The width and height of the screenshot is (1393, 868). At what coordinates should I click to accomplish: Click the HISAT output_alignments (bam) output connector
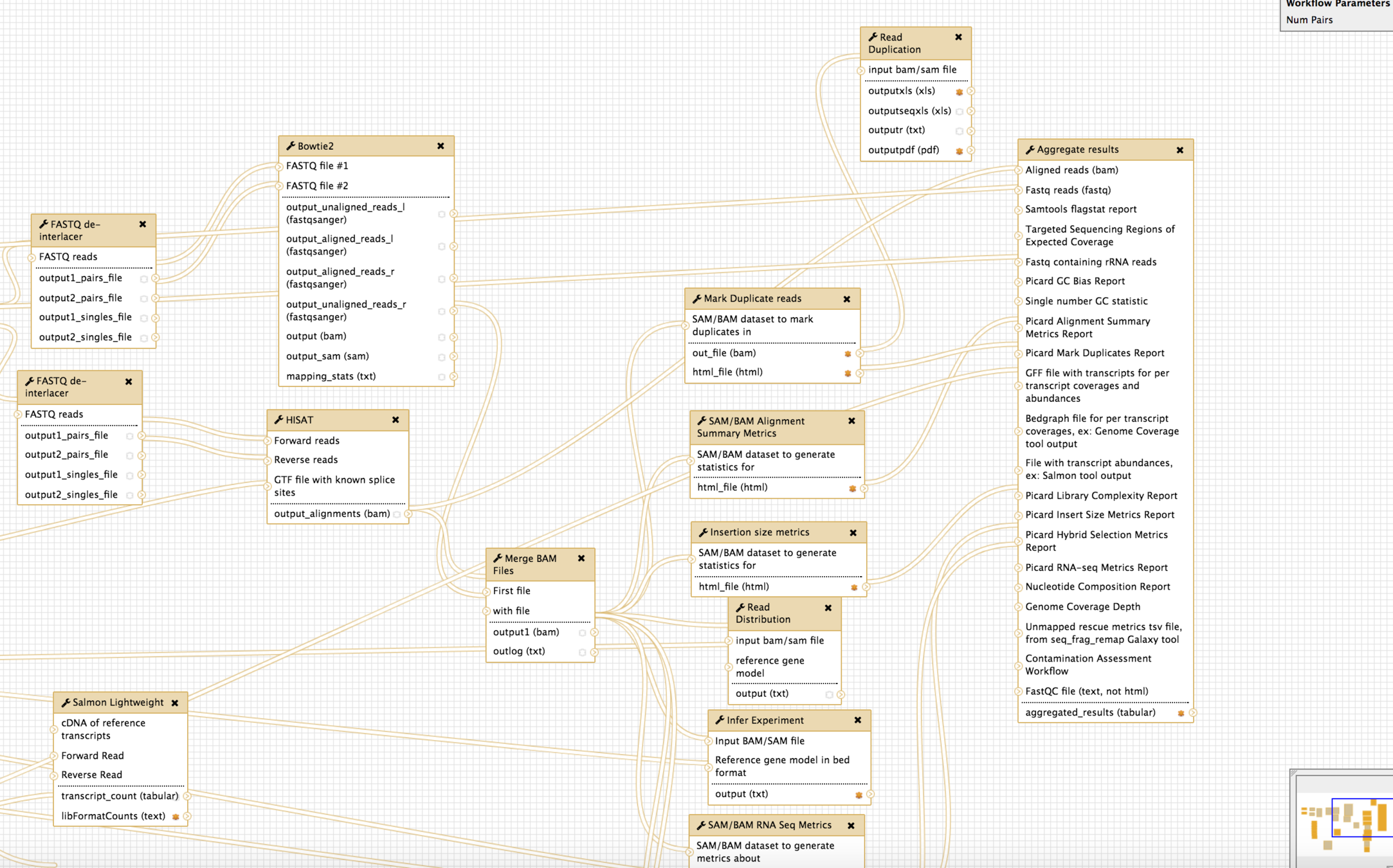[x=408, y=514]
